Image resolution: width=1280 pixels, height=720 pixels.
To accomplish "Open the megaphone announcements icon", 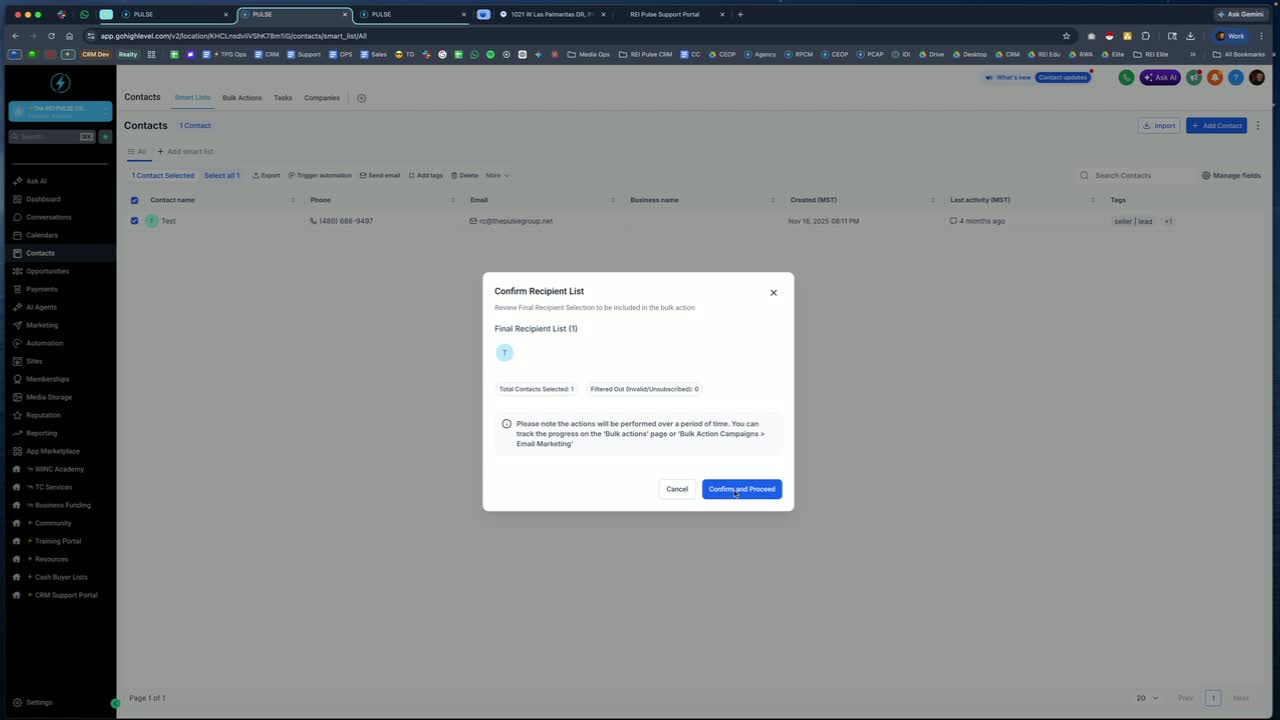I will (x=1194, y=77).
